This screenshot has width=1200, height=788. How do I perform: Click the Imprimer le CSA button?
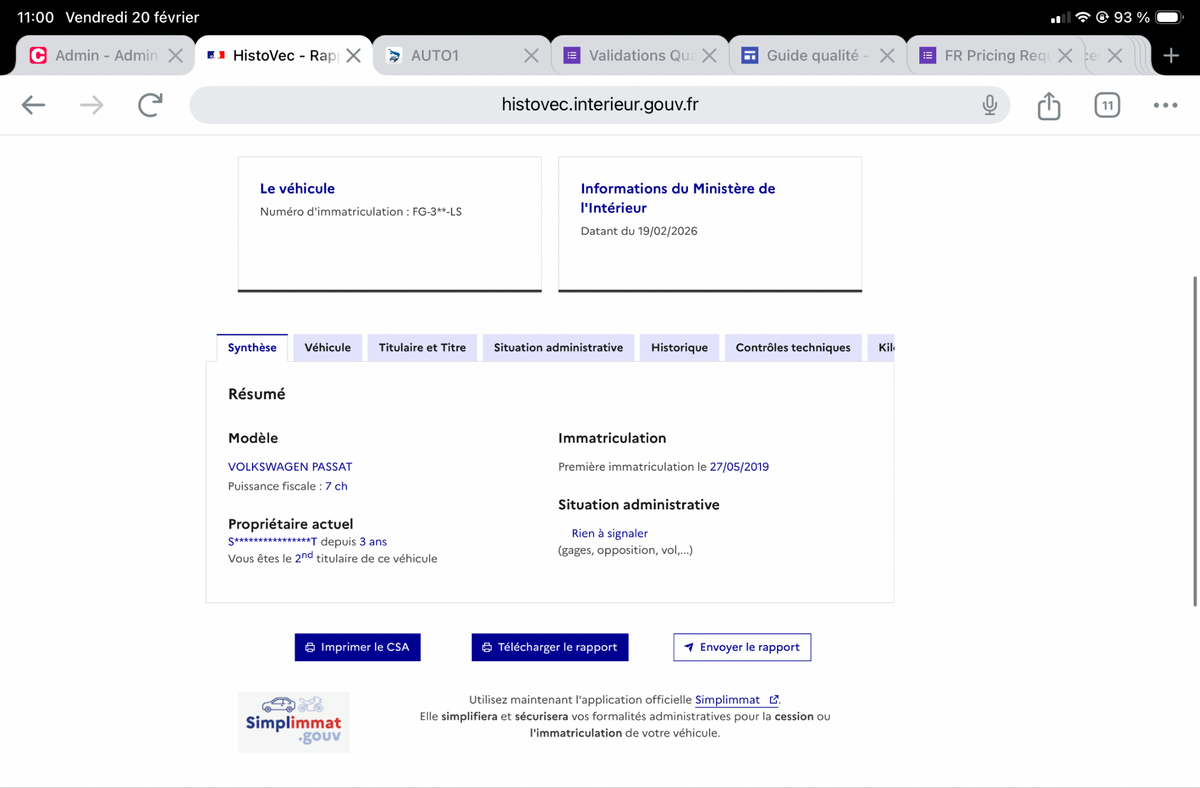[x=357, y=647]
